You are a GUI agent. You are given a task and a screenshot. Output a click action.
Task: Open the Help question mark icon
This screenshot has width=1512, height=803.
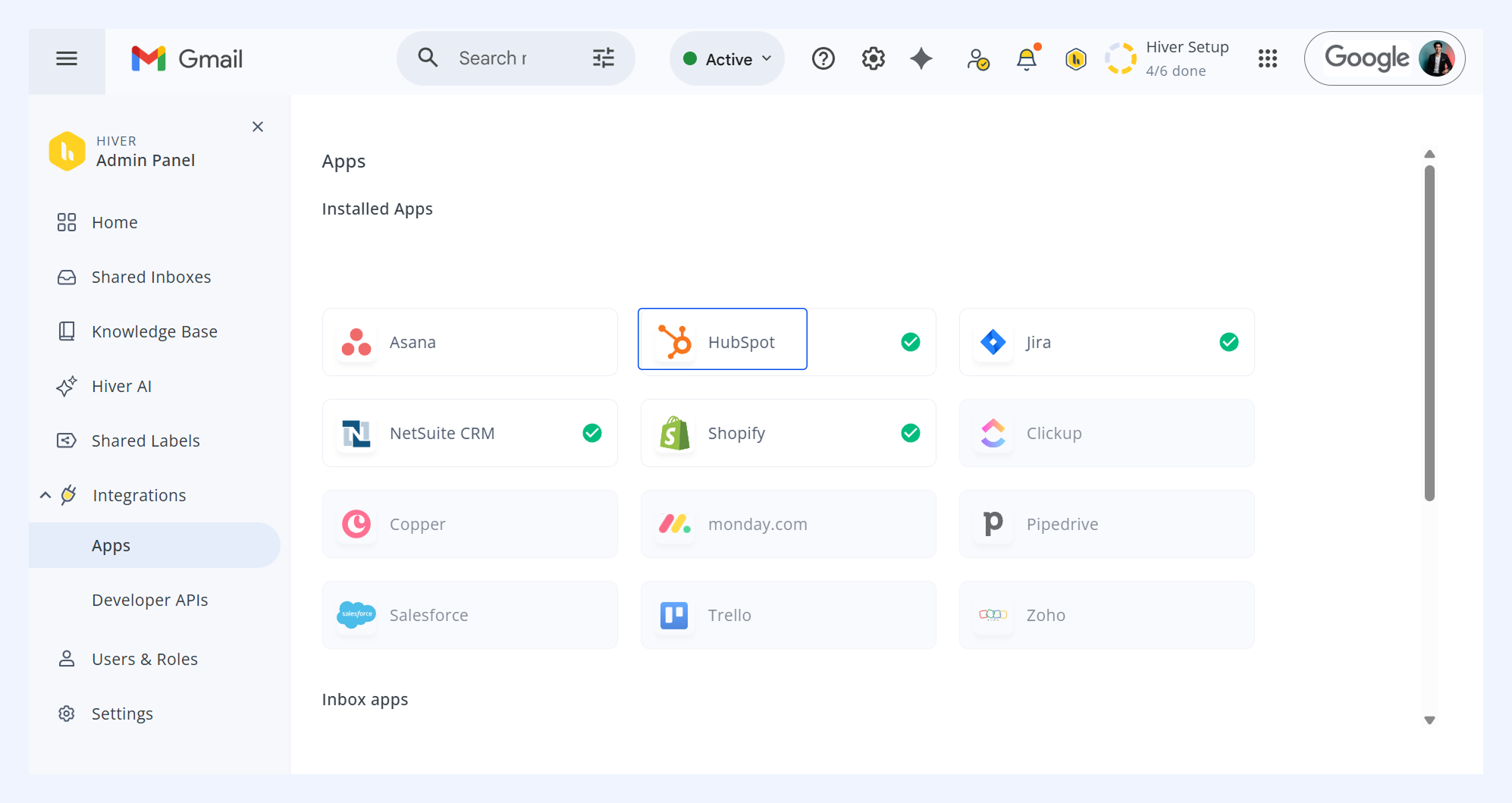click(823, 58)
